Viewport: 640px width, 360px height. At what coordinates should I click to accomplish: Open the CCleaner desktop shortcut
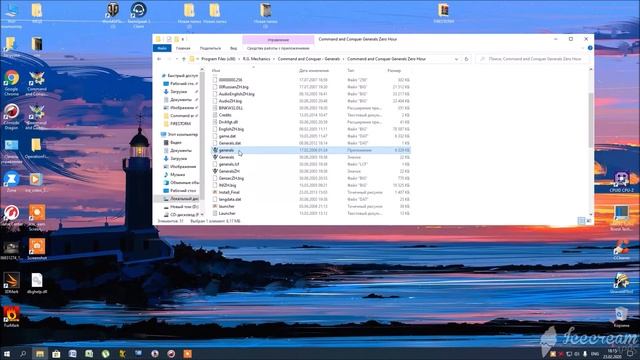(621, 249)
